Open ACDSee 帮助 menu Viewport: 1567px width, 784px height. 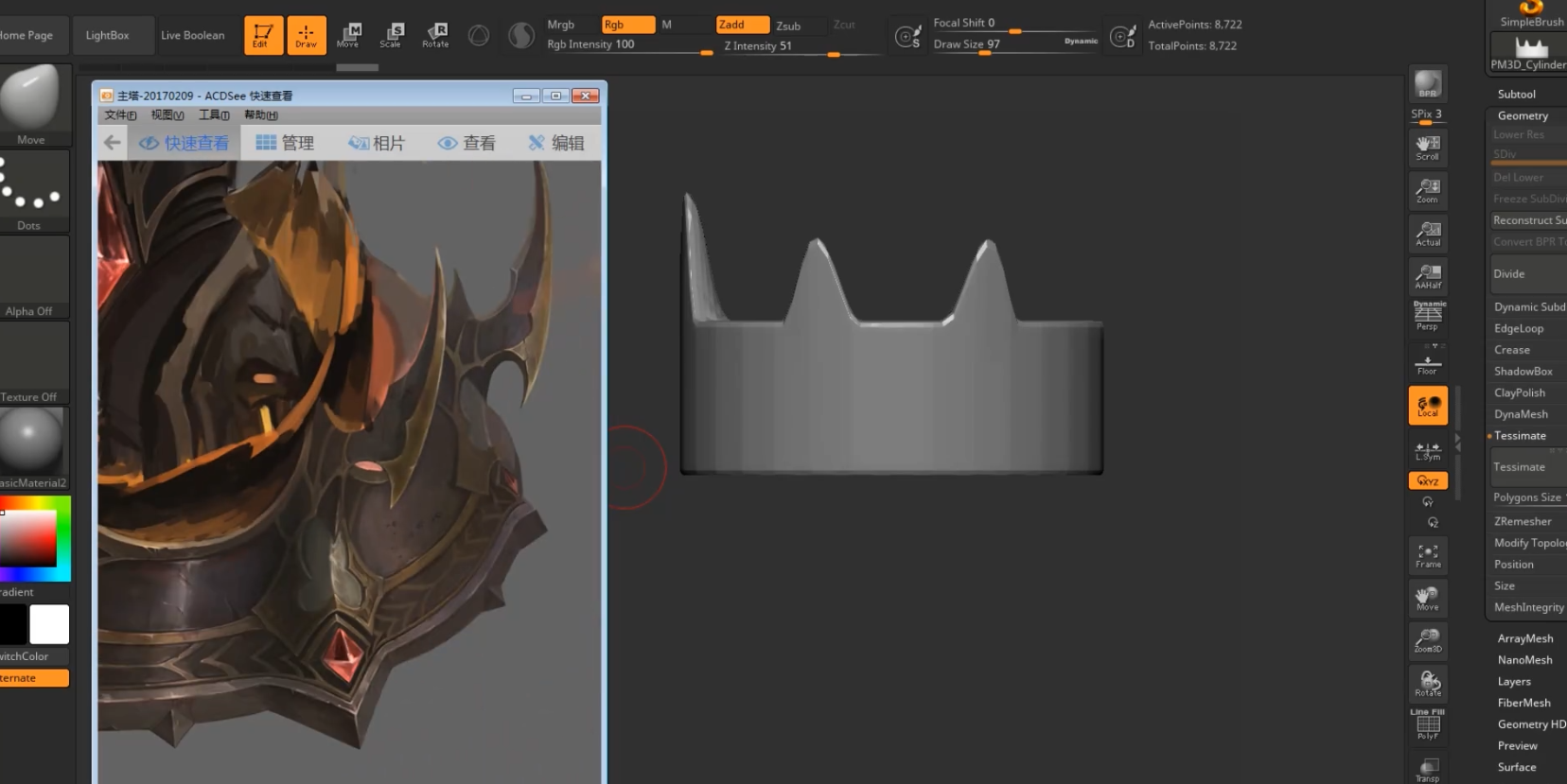[261, 115]
